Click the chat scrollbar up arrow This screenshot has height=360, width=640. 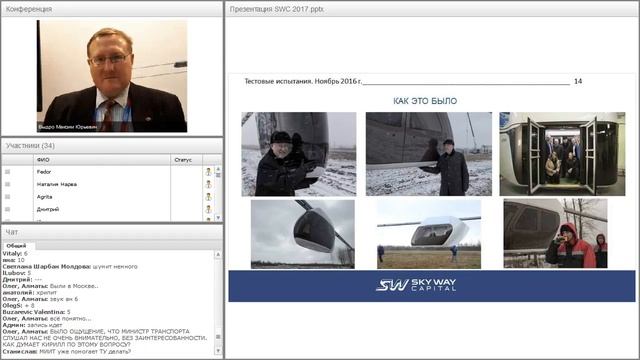click(x=218, y=254)
